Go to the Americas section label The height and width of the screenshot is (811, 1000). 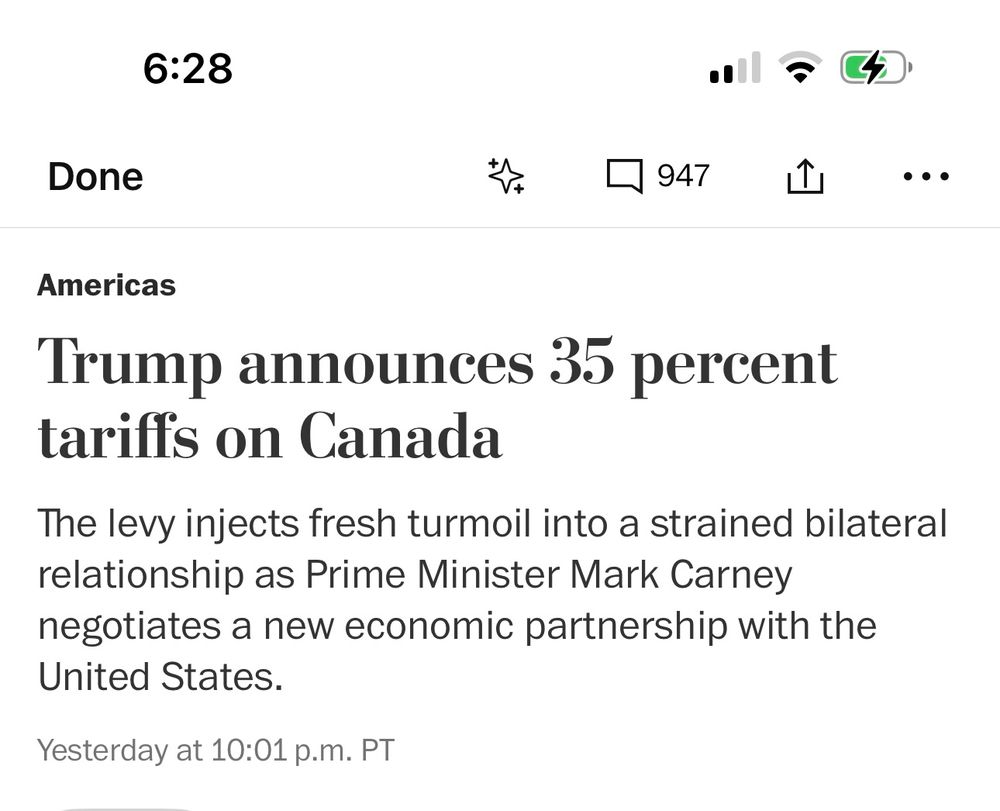(106, 285)
